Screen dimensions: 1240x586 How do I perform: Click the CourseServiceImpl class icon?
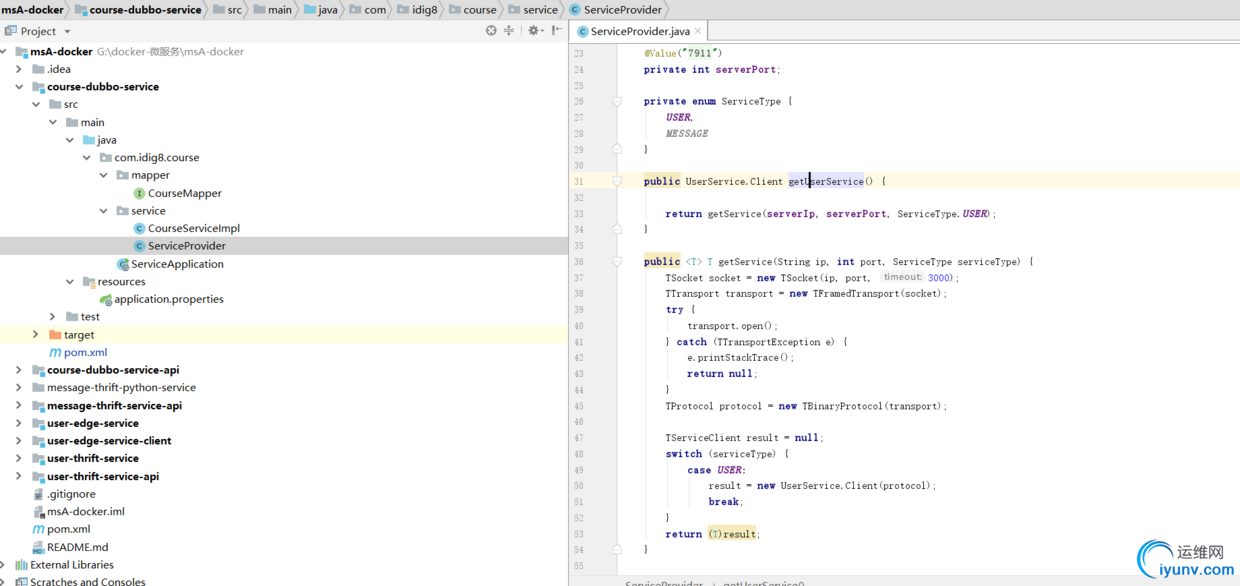pyautogui.click(x=139, y=228)
